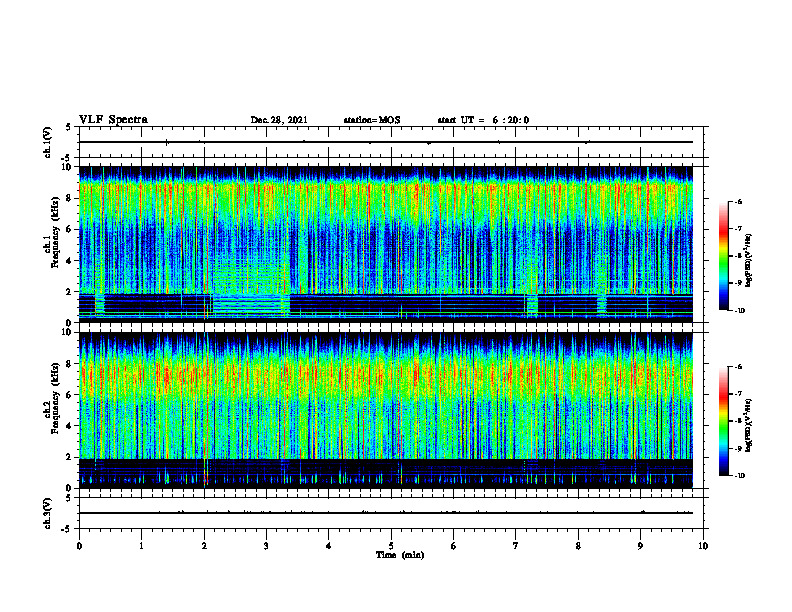The width and height of the screenshot is (792, 612).
Task: Click the time axis tick label '10'
Action: click(703, 546)
